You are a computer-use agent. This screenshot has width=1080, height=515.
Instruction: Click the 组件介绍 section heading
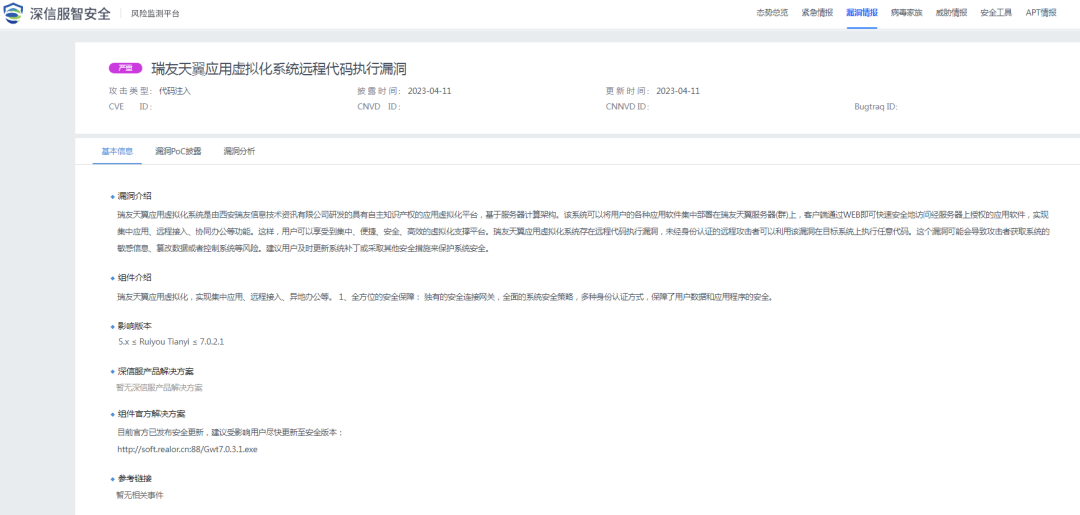pyautogui.click(x=135, y=277)
